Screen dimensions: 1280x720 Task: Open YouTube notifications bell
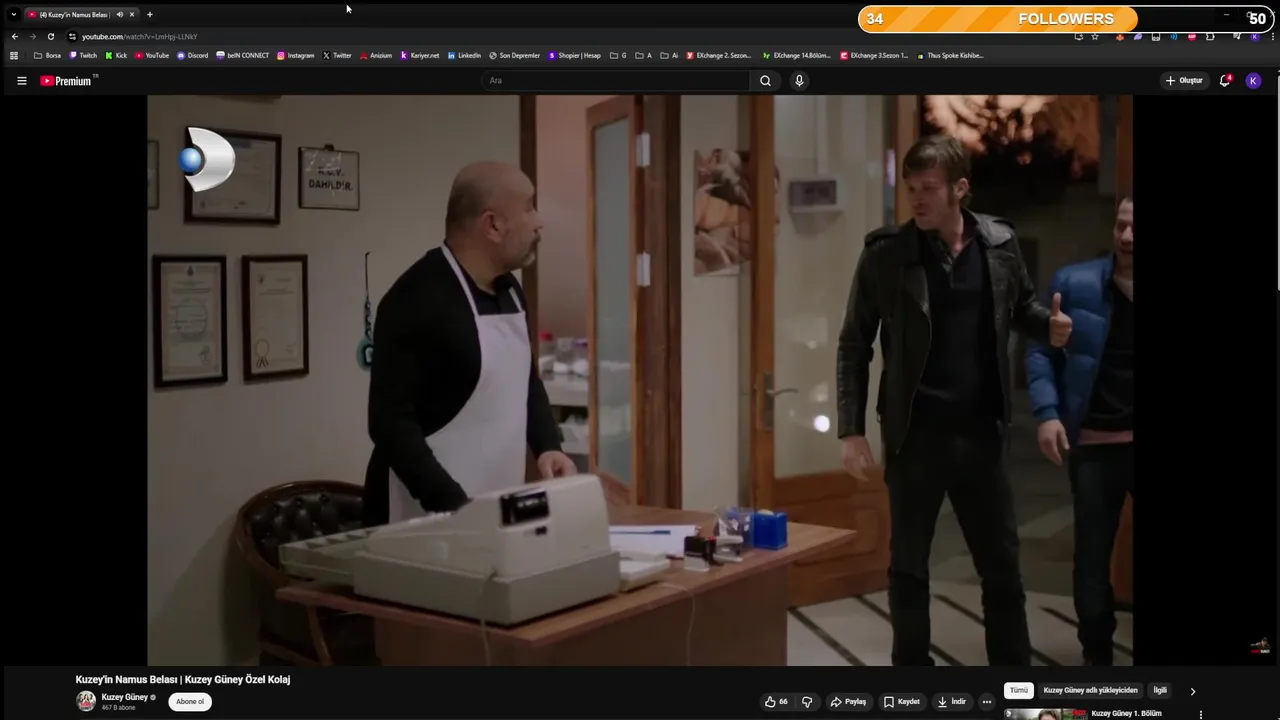point(1225,81)
